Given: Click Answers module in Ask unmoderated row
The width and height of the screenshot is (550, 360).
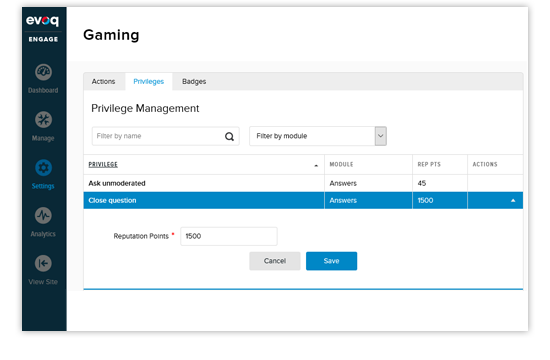Looking at the screenshot, I should pyautogui.click(x=343, y=183).
